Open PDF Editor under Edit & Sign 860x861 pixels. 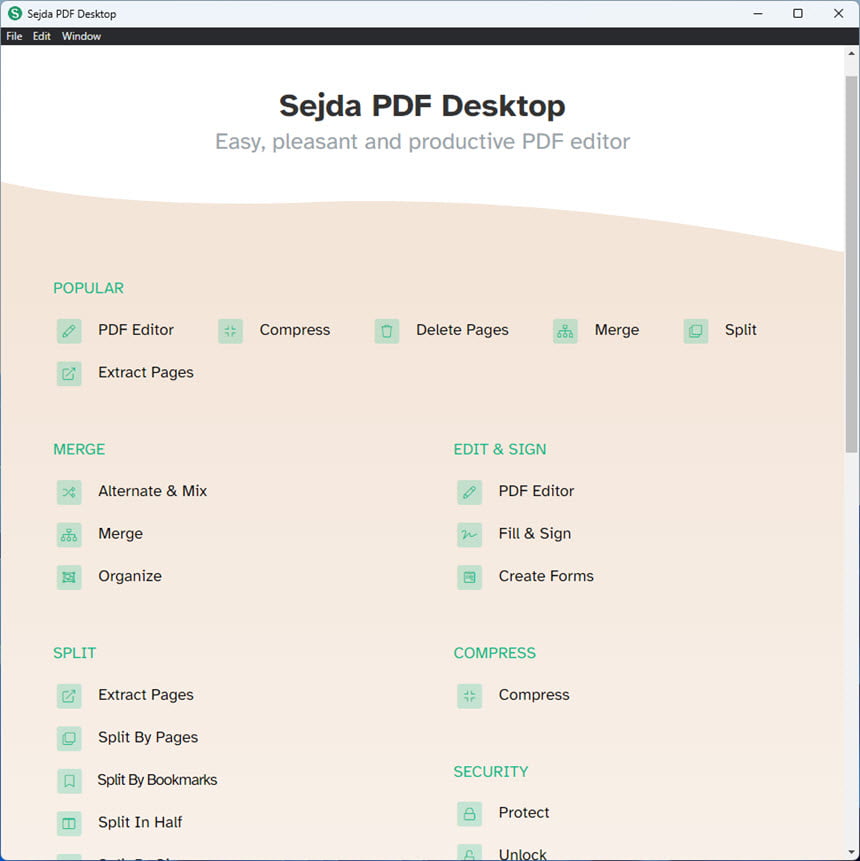tap(537, 491)
